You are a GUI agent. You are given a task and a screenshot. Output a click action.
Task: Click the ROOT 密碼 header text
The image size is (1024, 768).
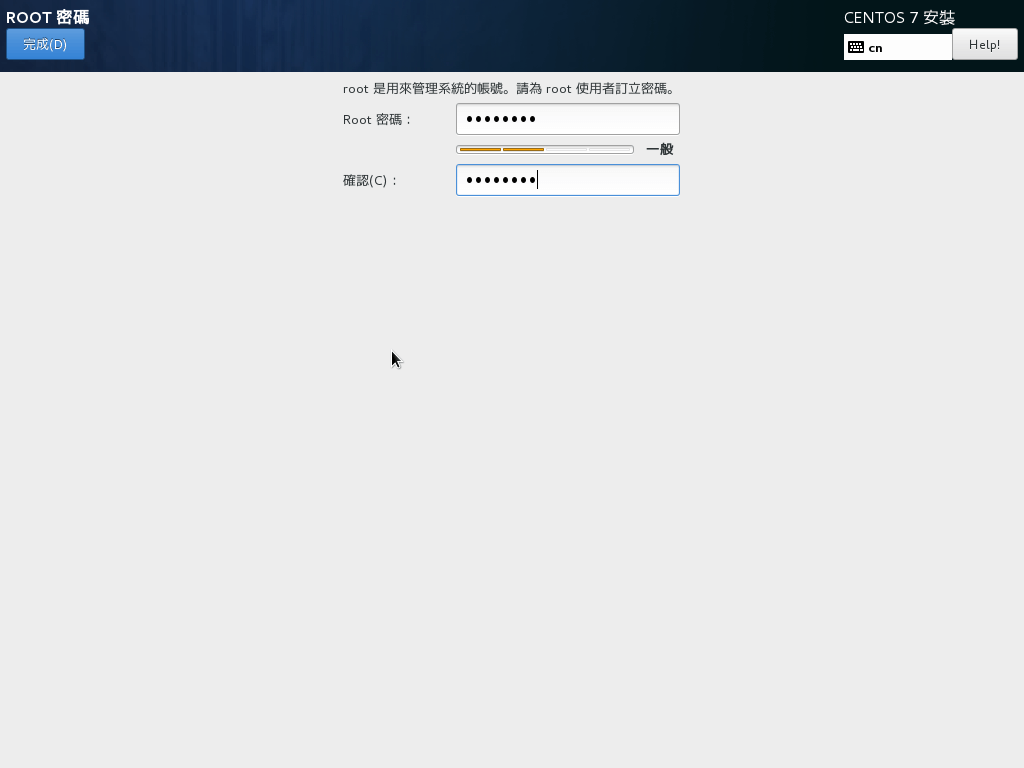(x=47, y=17)
